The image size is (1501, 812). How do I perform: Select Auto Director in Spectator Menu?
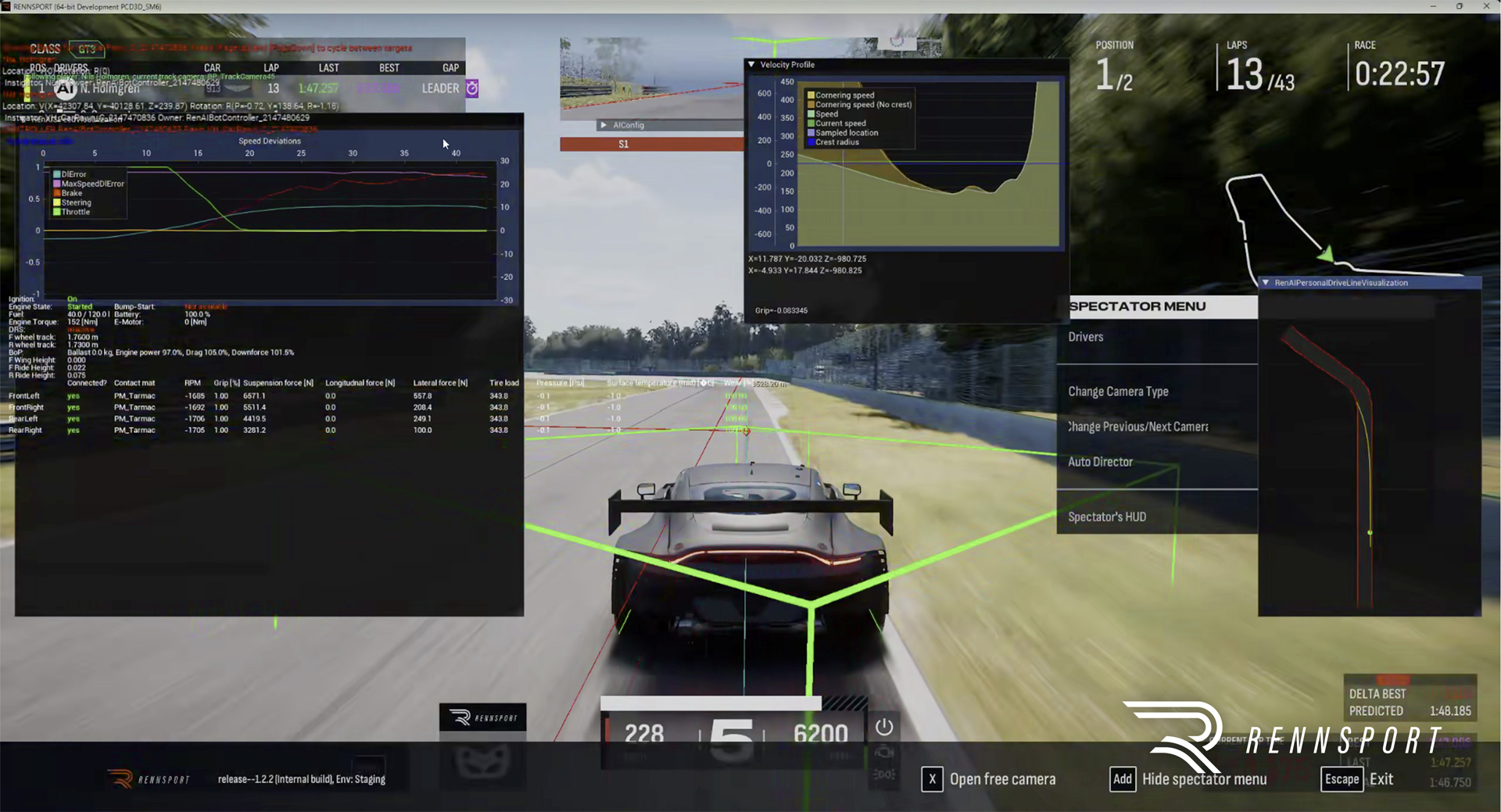(1157, 462)
